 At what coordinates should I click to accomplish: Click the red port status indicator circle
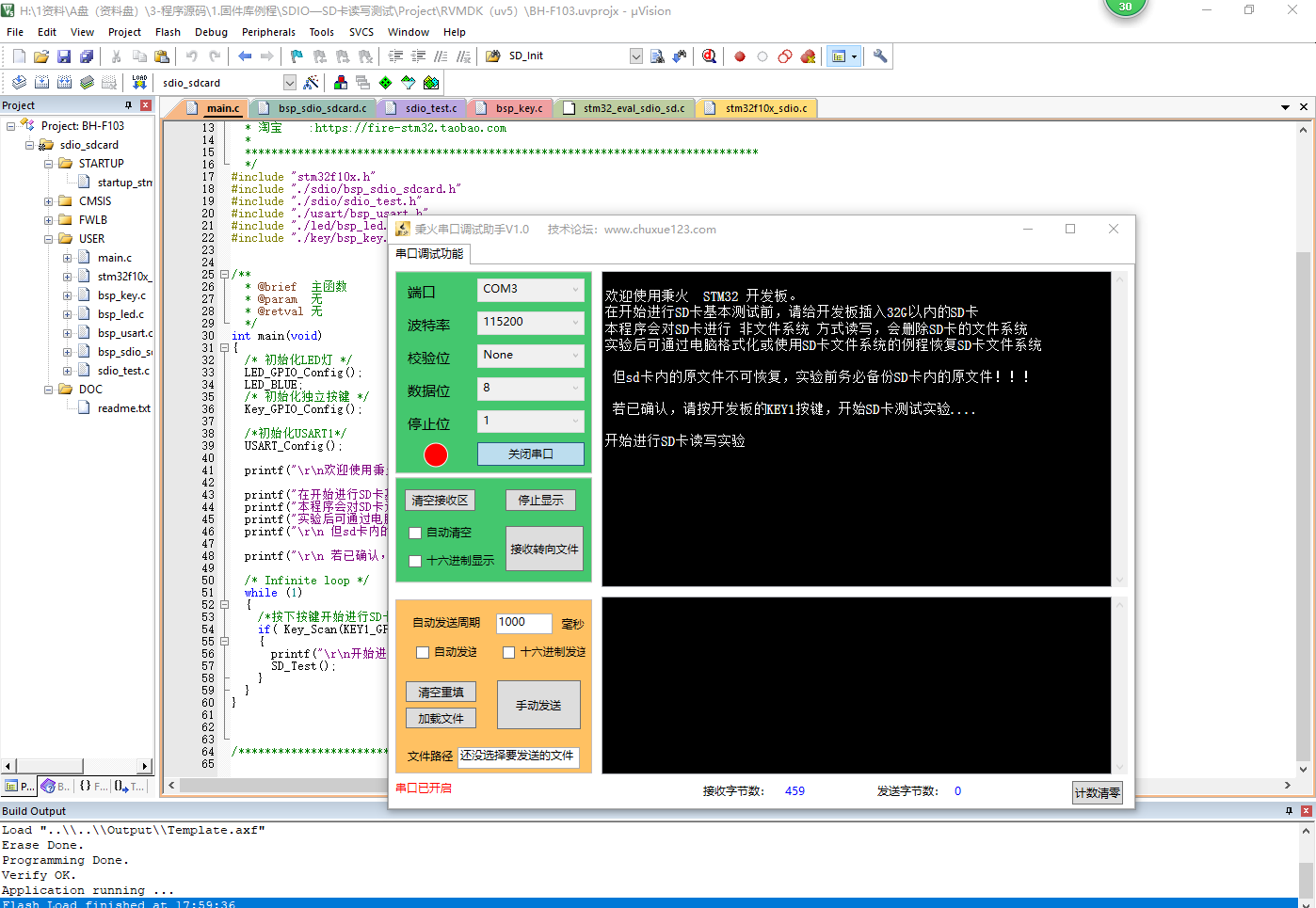pyautogui.click(x=435, y=454)
